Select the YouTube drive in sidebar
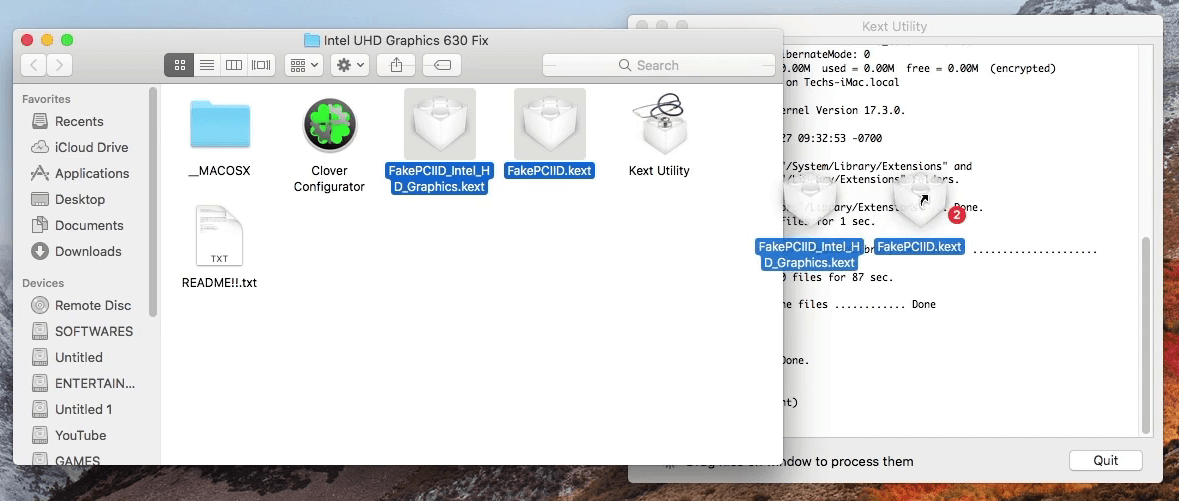 click(80, 436)
